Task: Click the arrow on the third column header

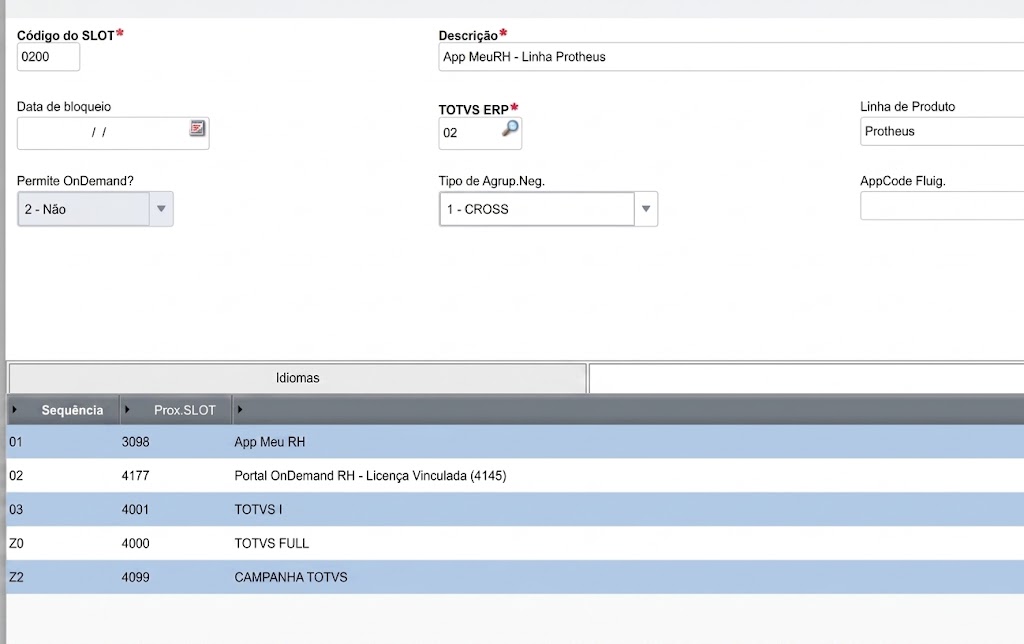Action: pyautogui.click(x=240, y=410)
